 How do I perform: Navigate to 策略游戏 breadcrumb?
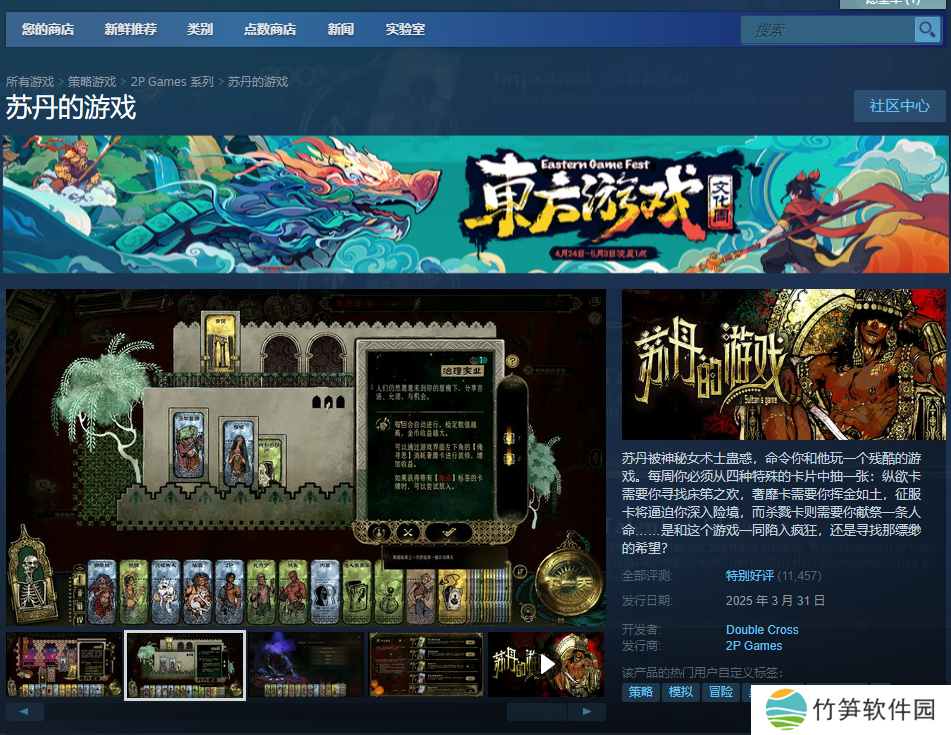click(92, 82)
